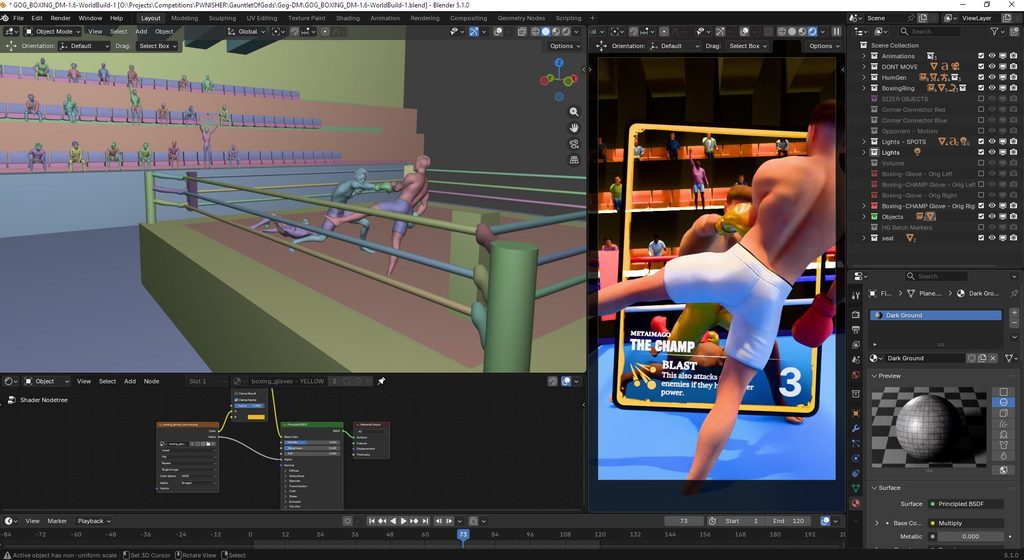
Task: Switch to orthographic grid view icon
Action: click(x=573, y=160)
